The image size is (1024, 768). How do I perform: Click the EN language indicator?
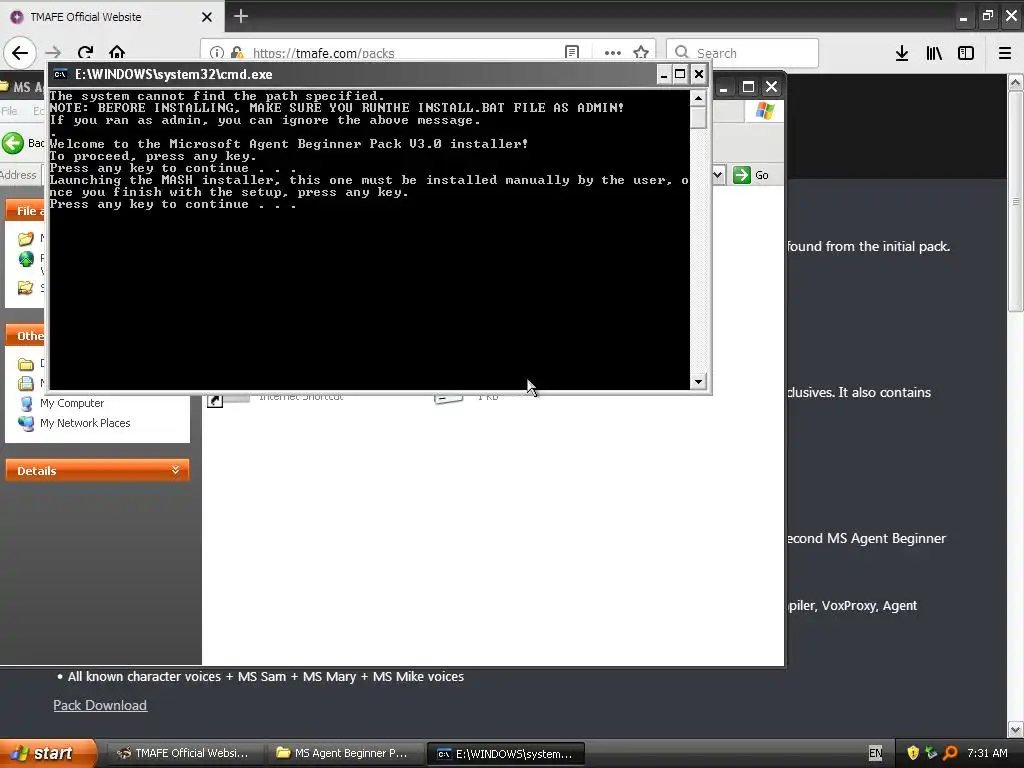coord(875,753)
